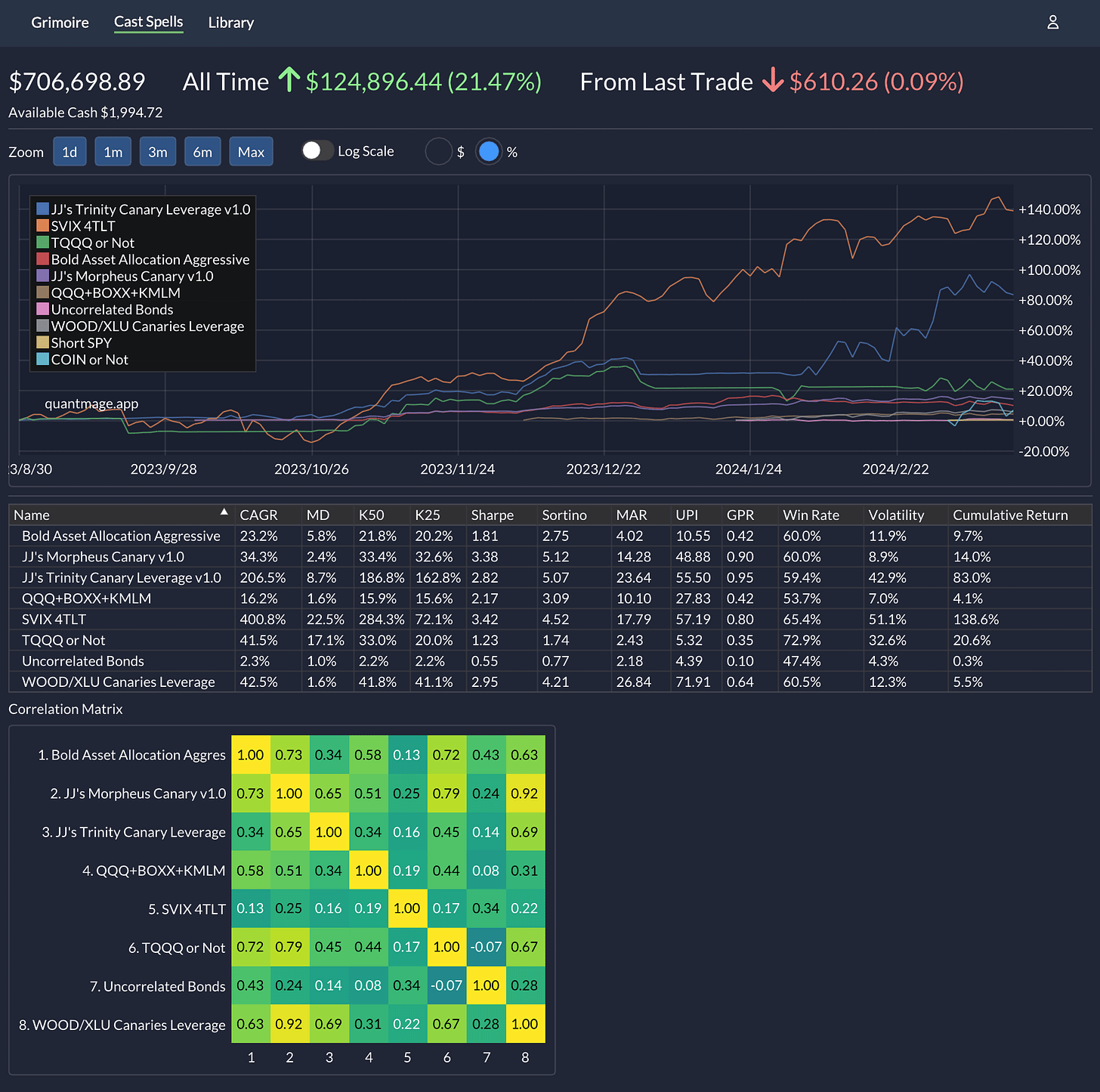Select SVIX 4TLT table row
This screenshot has width=1100, height=1092.
pyautogui.click(x=550, y=619)
